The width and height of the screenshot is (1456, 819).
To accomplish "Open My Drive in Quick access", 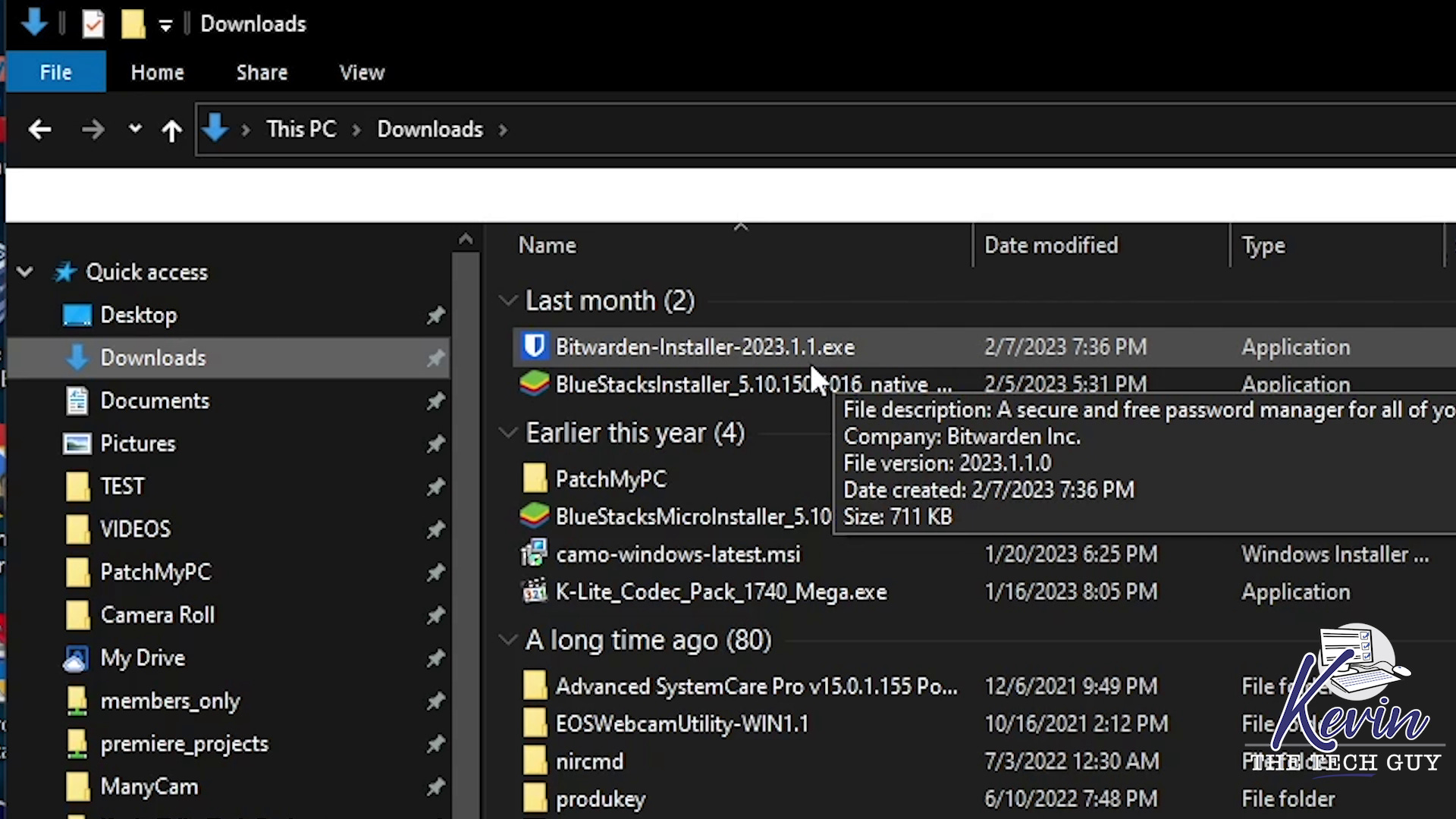I will pyautogui.click(x=143, y=657).
